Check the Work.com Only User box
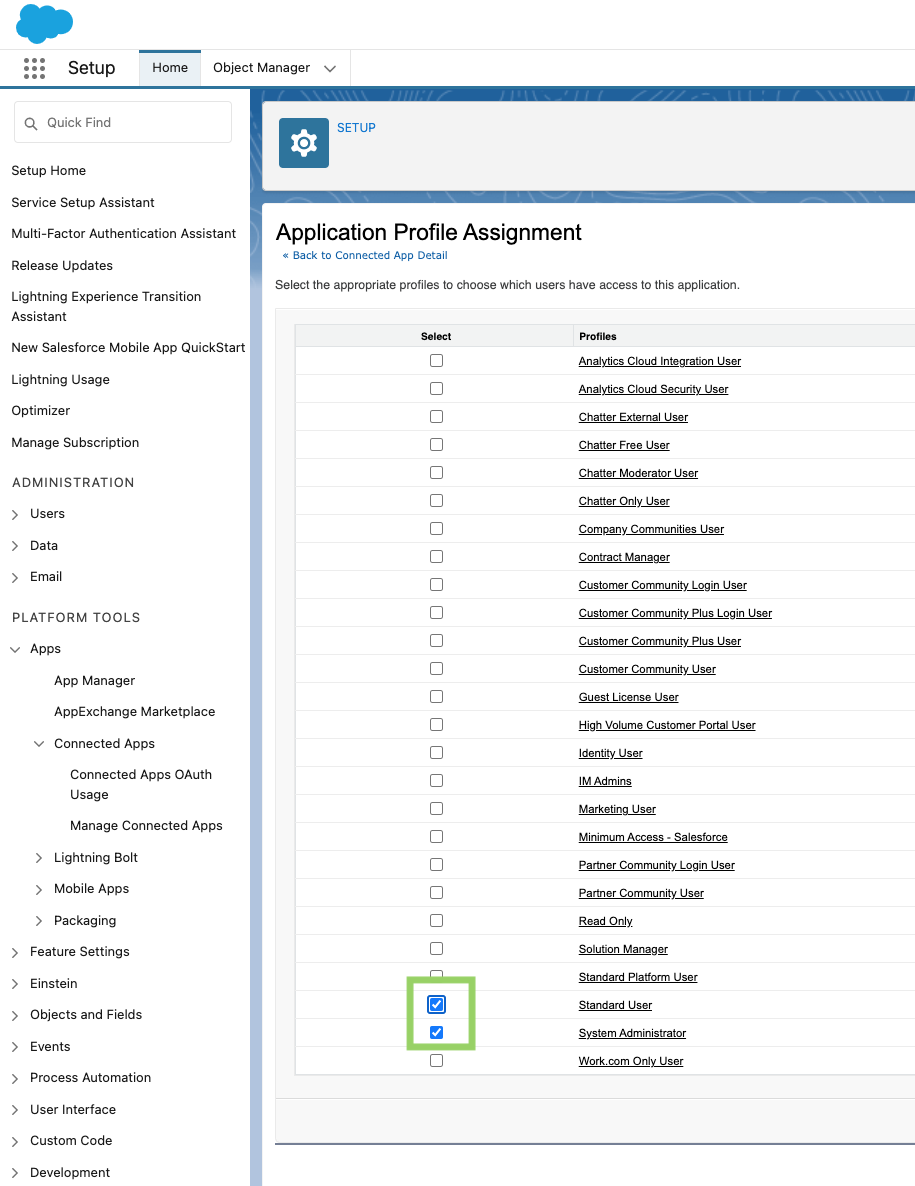Image resolution: width=915 pixels, height=1186 pixels. point(436,1060)
